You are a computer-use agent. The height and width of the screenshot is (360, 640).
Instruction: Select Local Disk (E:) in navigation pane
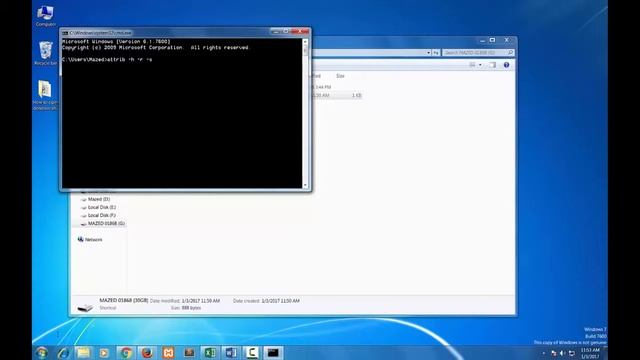(98, 207)
